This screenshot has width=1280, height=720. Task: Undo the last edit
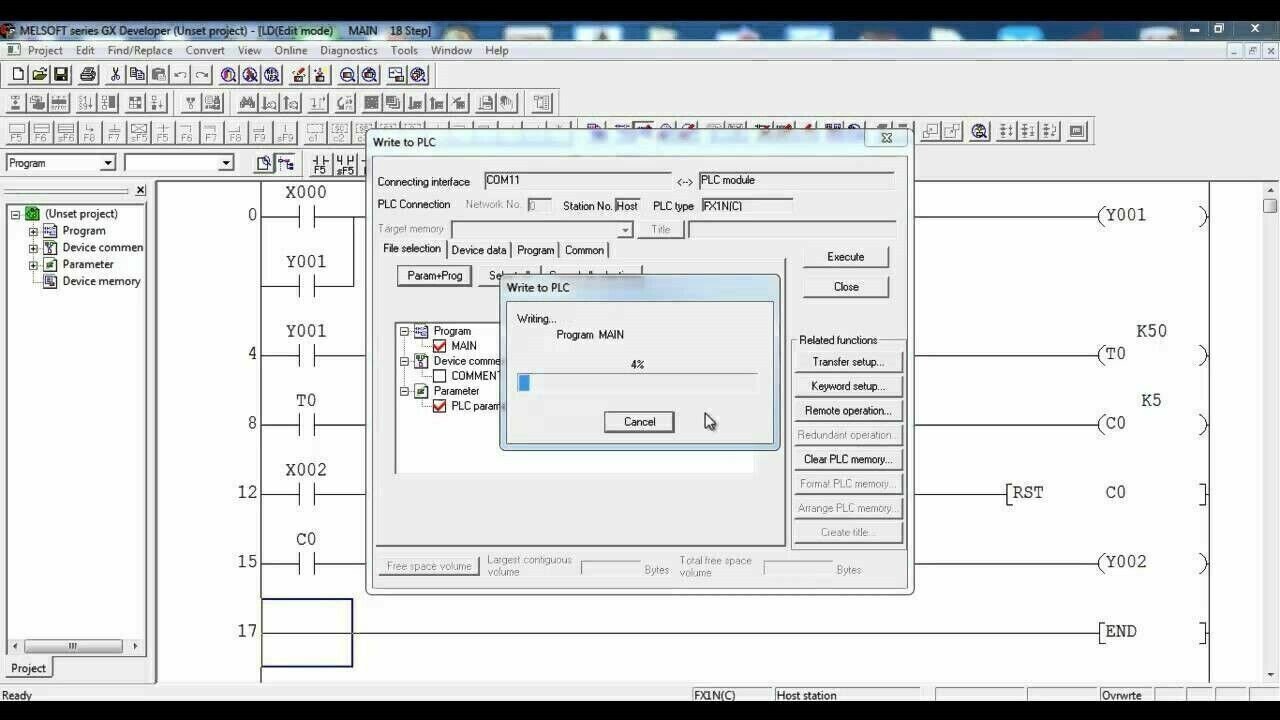tap(183, 74)
